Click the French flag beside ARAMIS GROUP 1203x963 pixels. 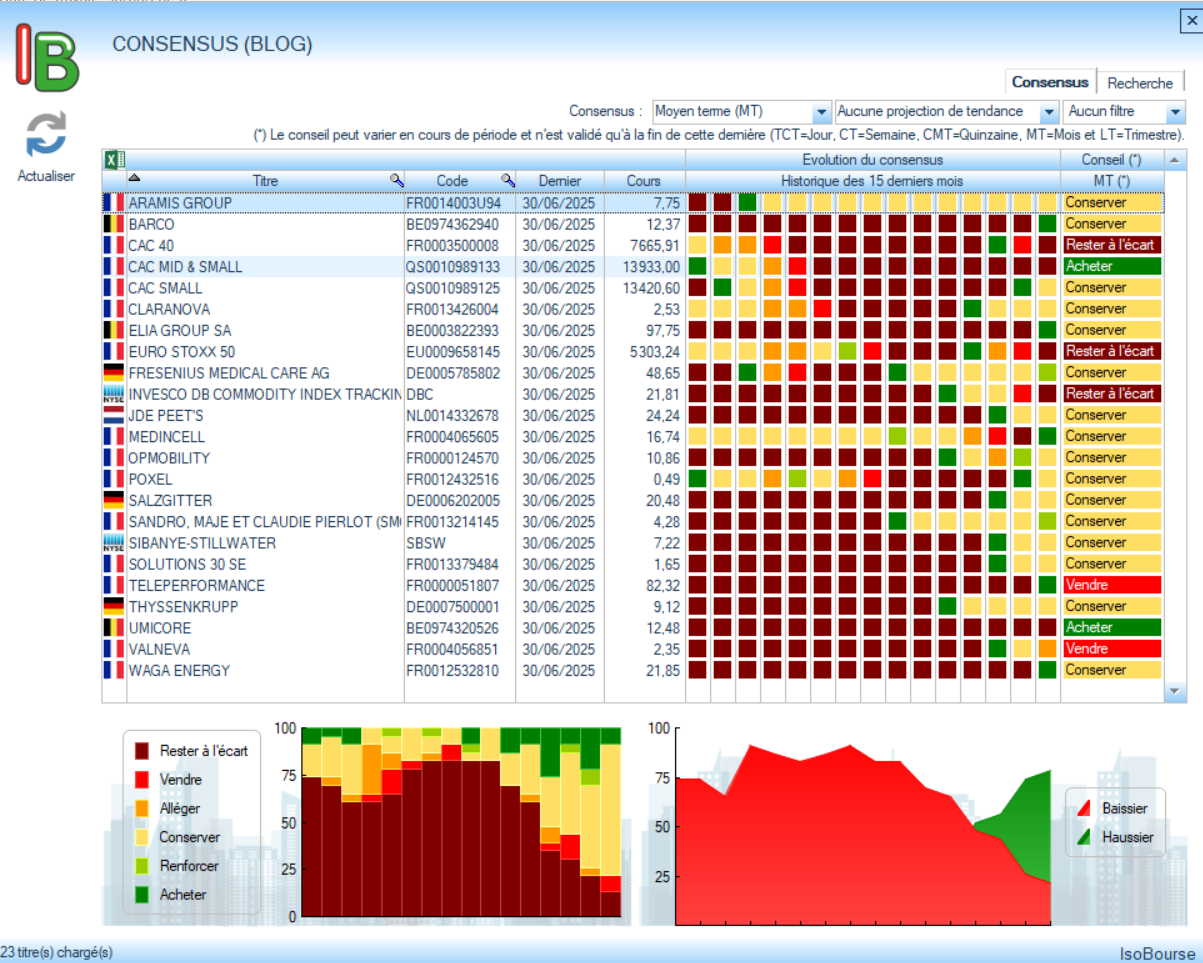click(x=114, y=203)
